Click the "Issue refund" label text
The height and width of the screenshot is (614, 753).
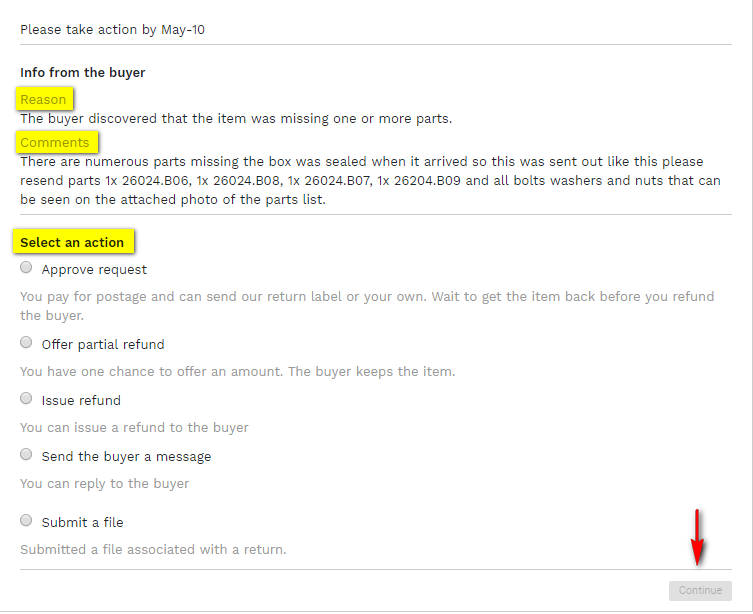click(81, 401)
